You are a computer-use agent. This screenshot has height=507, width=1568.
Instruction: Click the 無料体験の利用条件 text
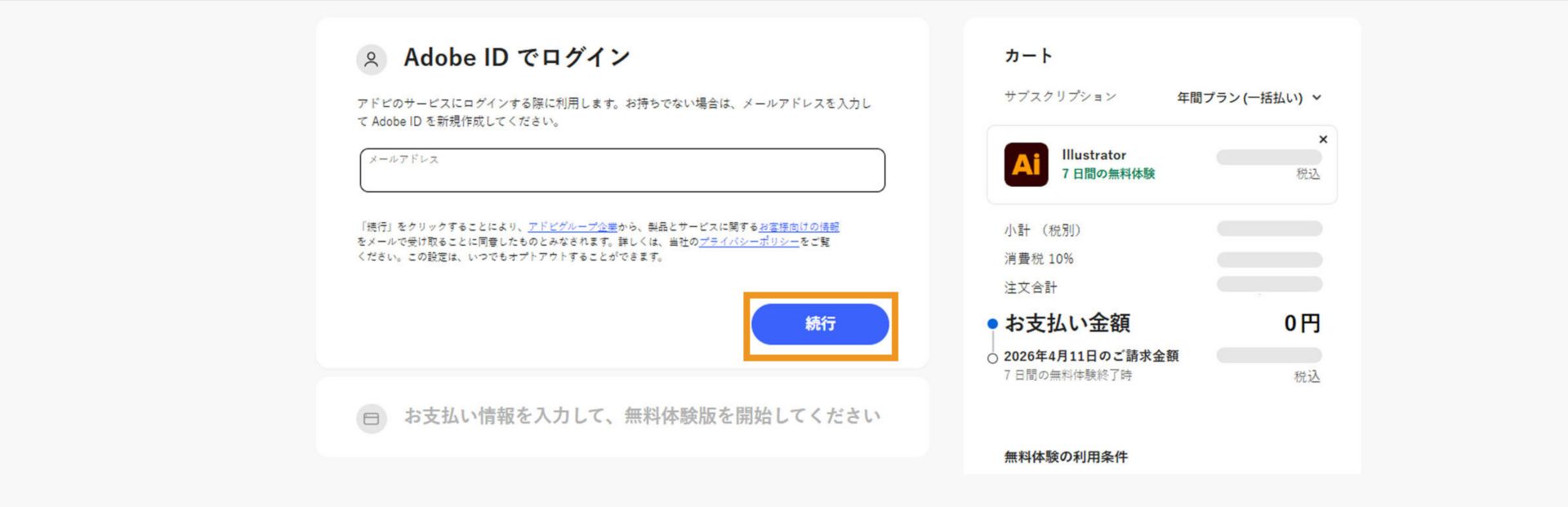click(1063, 456)
